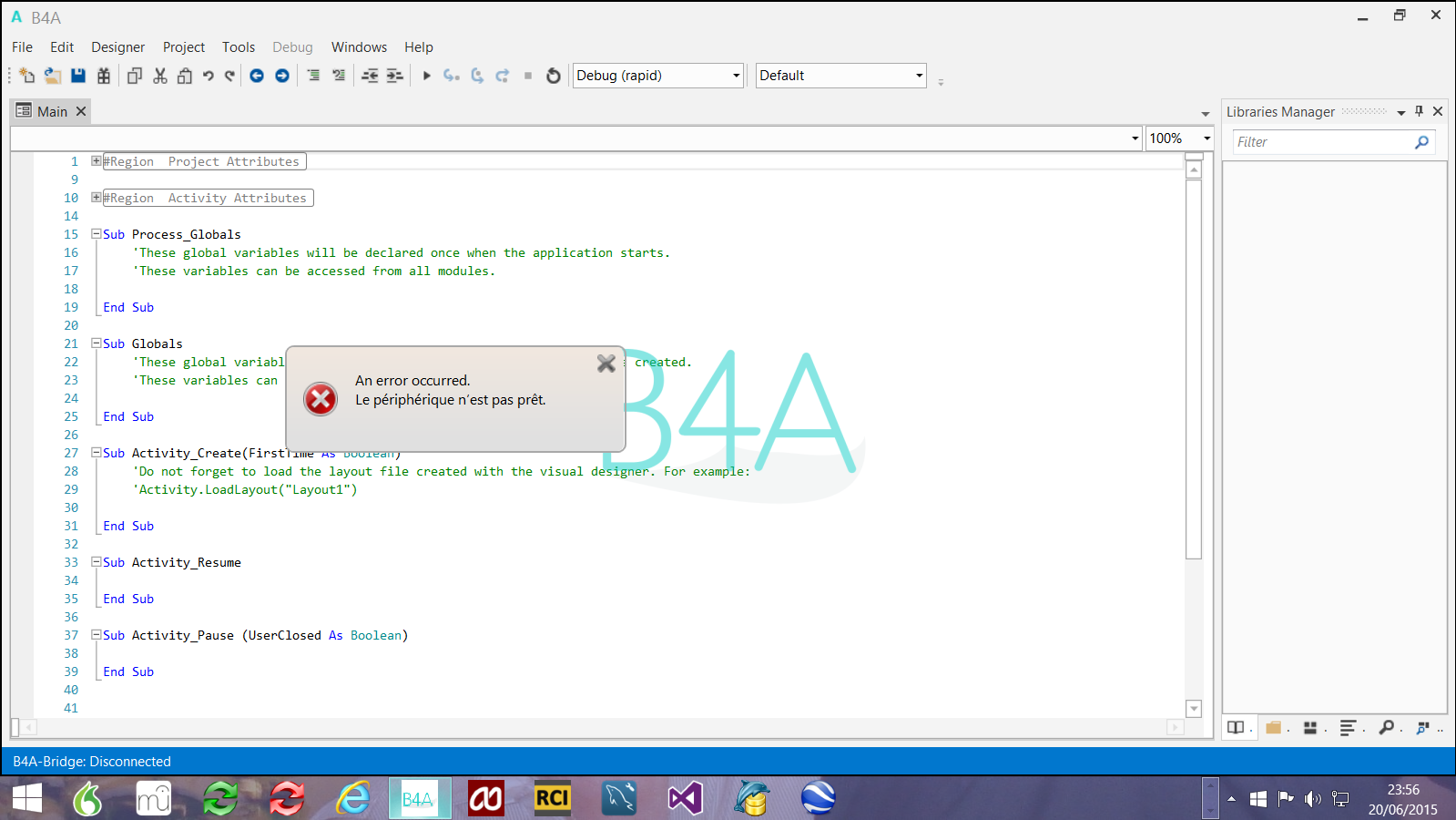
Task: Open the File menu
Action: point(23,47)
